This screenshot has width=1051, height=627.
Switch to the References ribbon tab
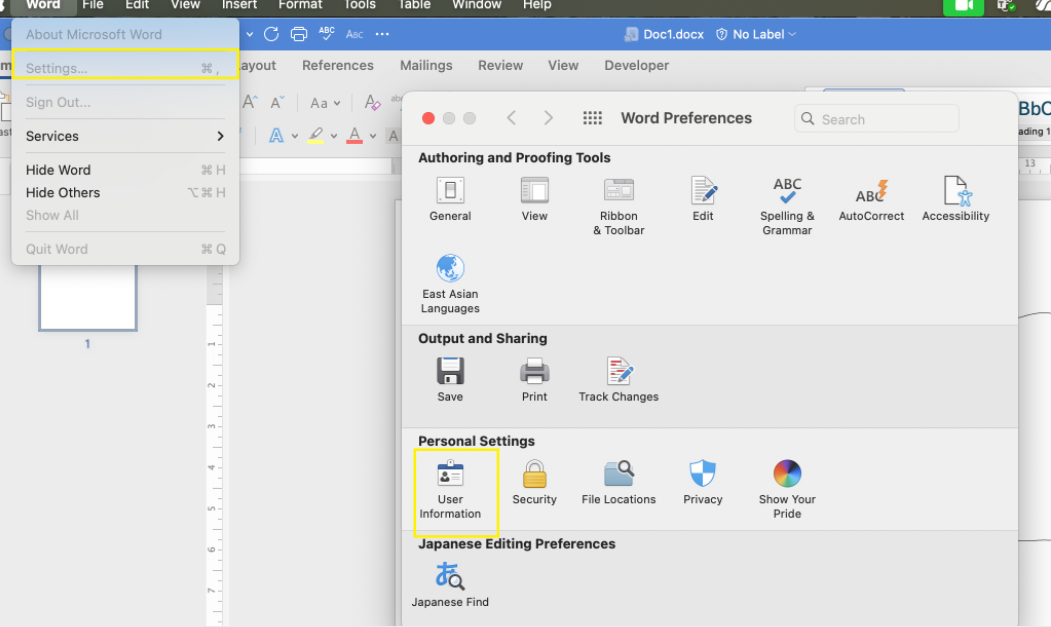pos(338,65)
